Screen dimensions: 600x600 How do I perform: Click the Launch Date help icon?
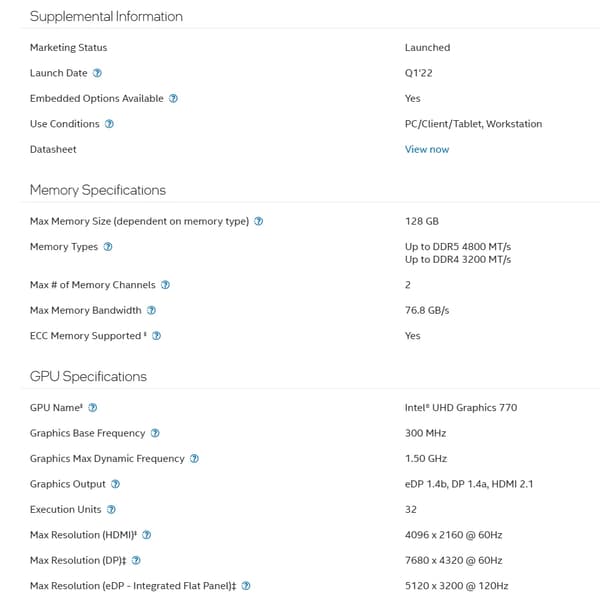(97, 73)
